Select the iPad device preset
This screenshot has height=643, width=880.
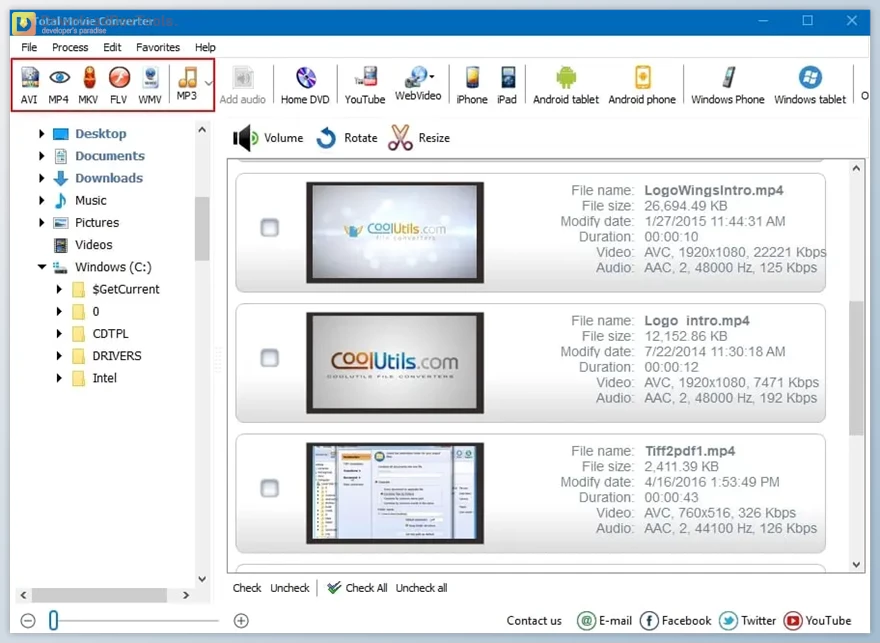(x=507, y=85)
